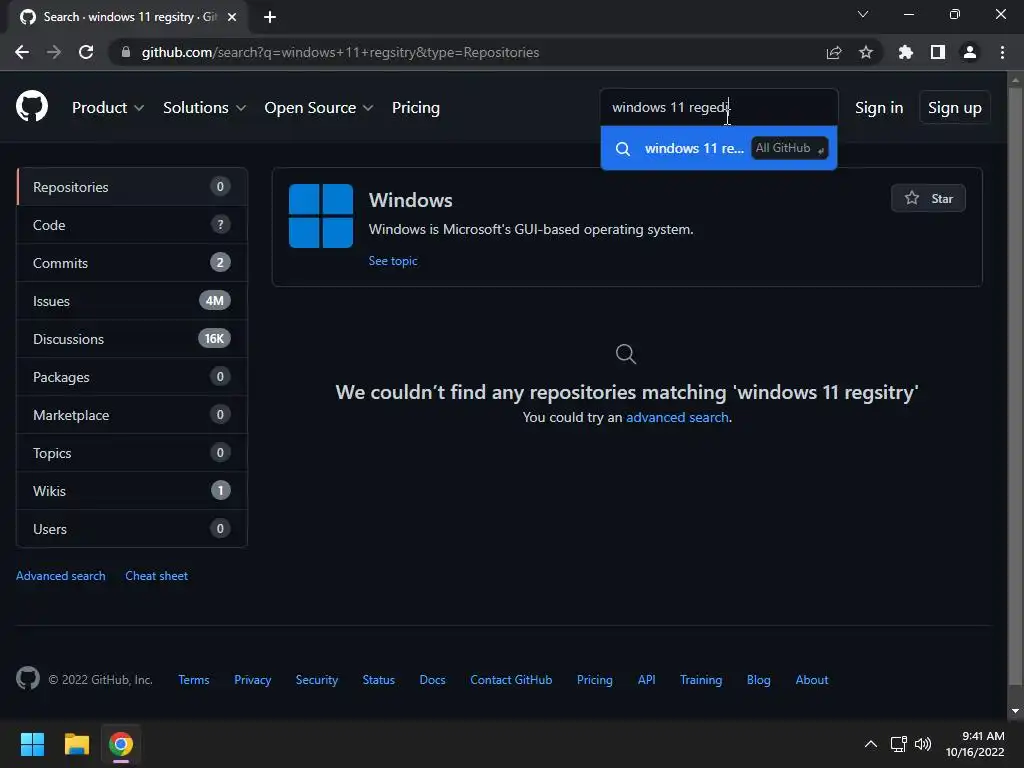Close the GitHub search tab
Screen dimensions: 1024x768
[232, 17]
